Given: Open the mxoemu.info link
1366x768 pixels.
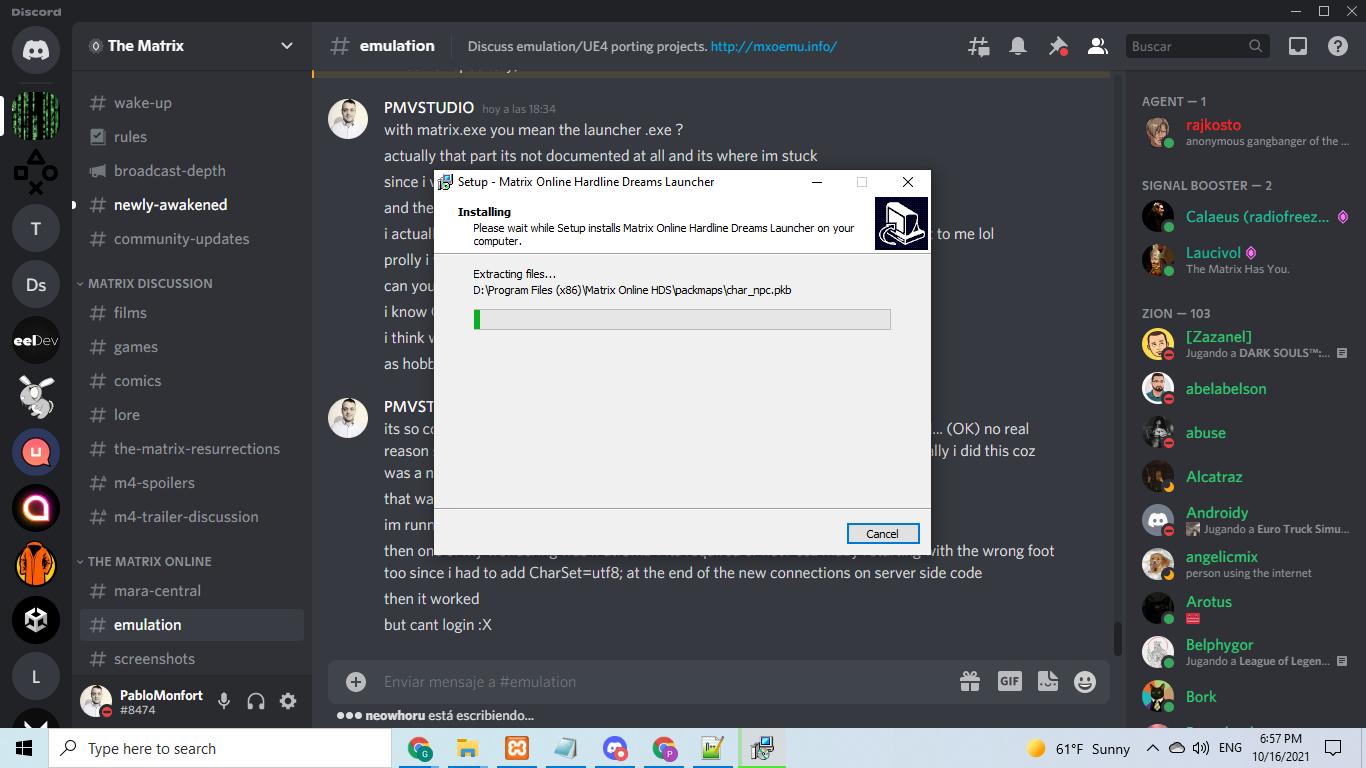Looking at the screenshot, I should (773, 46).
